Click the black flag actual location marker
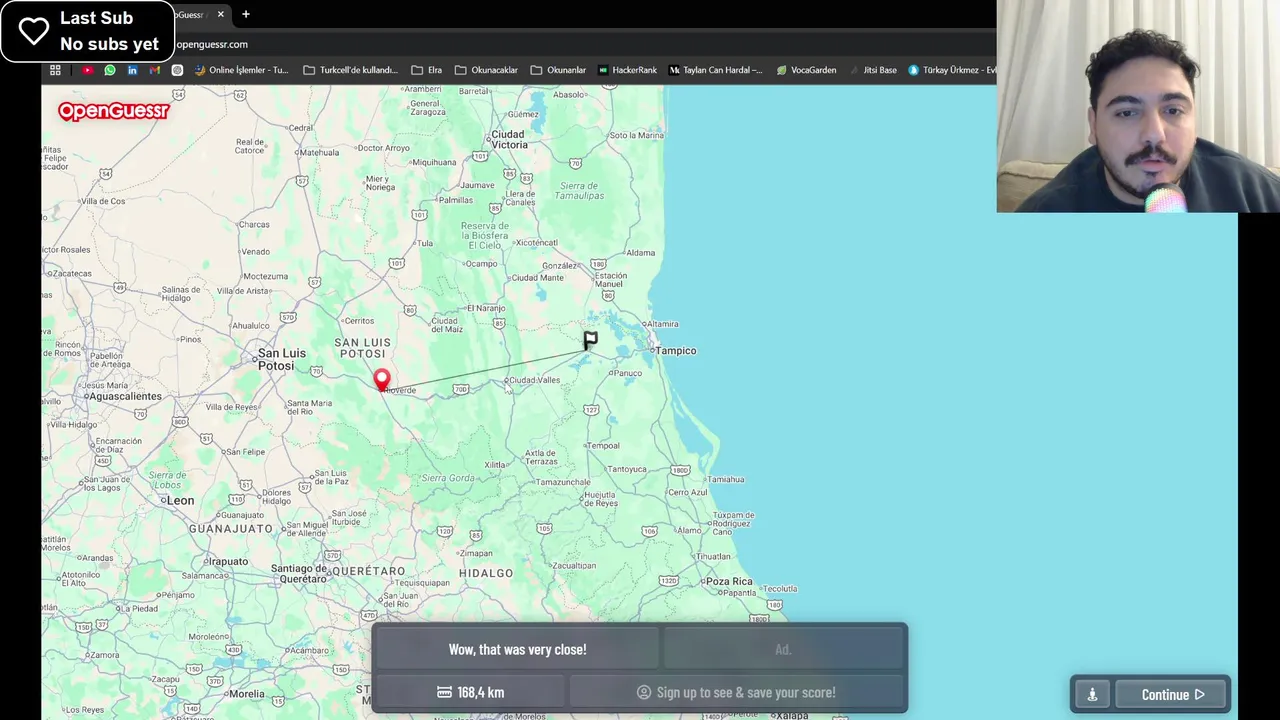The width and height of the screenshot is (1280, 720). click(x=590, y=341)
